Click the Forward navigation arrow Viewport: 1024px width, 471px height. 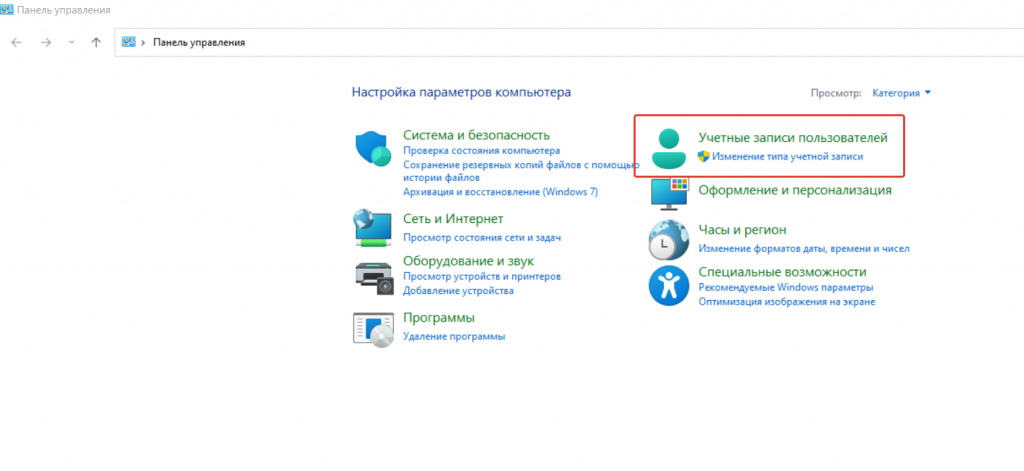[45, 42]
